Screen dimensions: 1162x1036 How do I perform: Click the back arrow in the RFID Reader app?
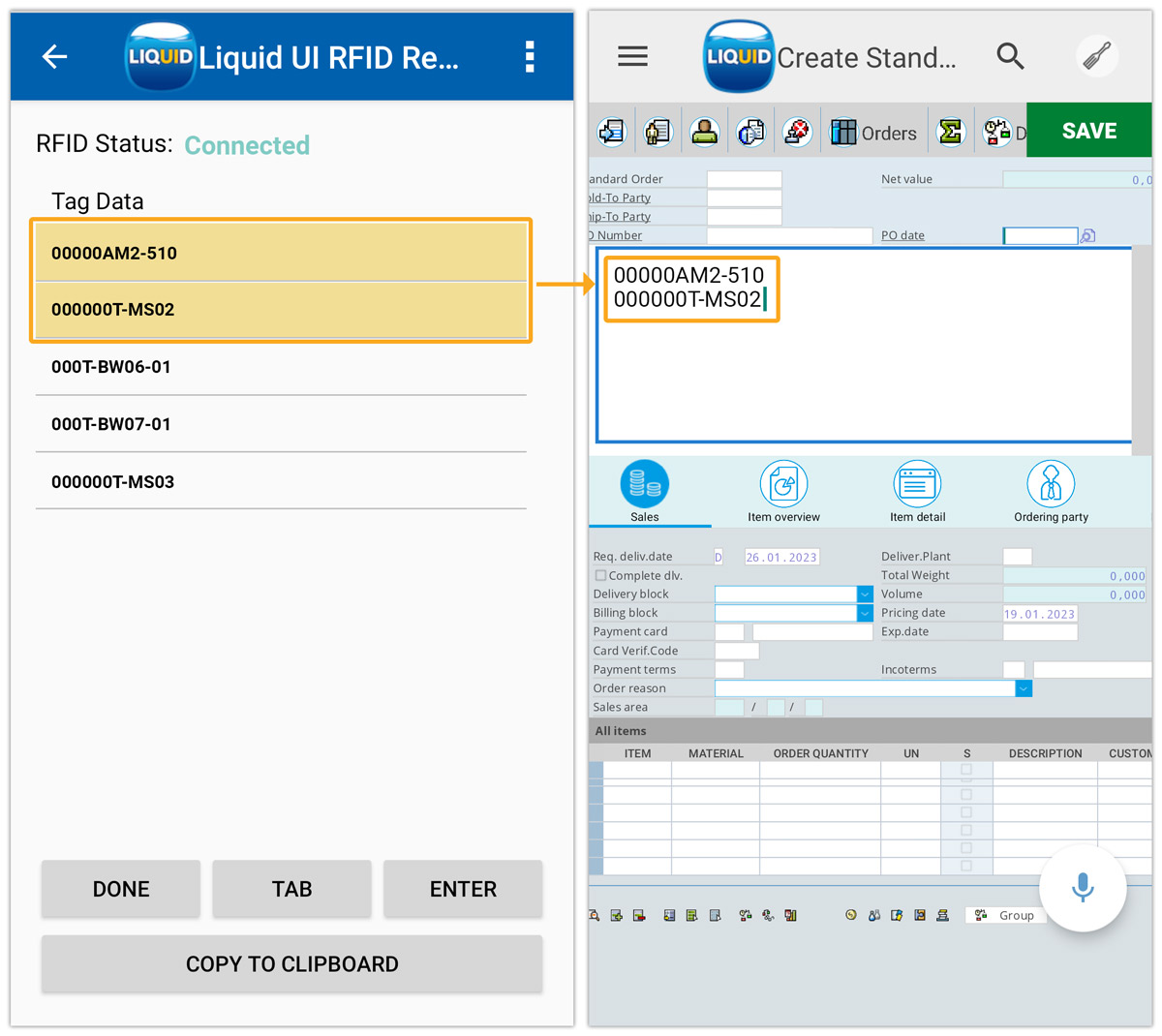[x=54, y=56]
